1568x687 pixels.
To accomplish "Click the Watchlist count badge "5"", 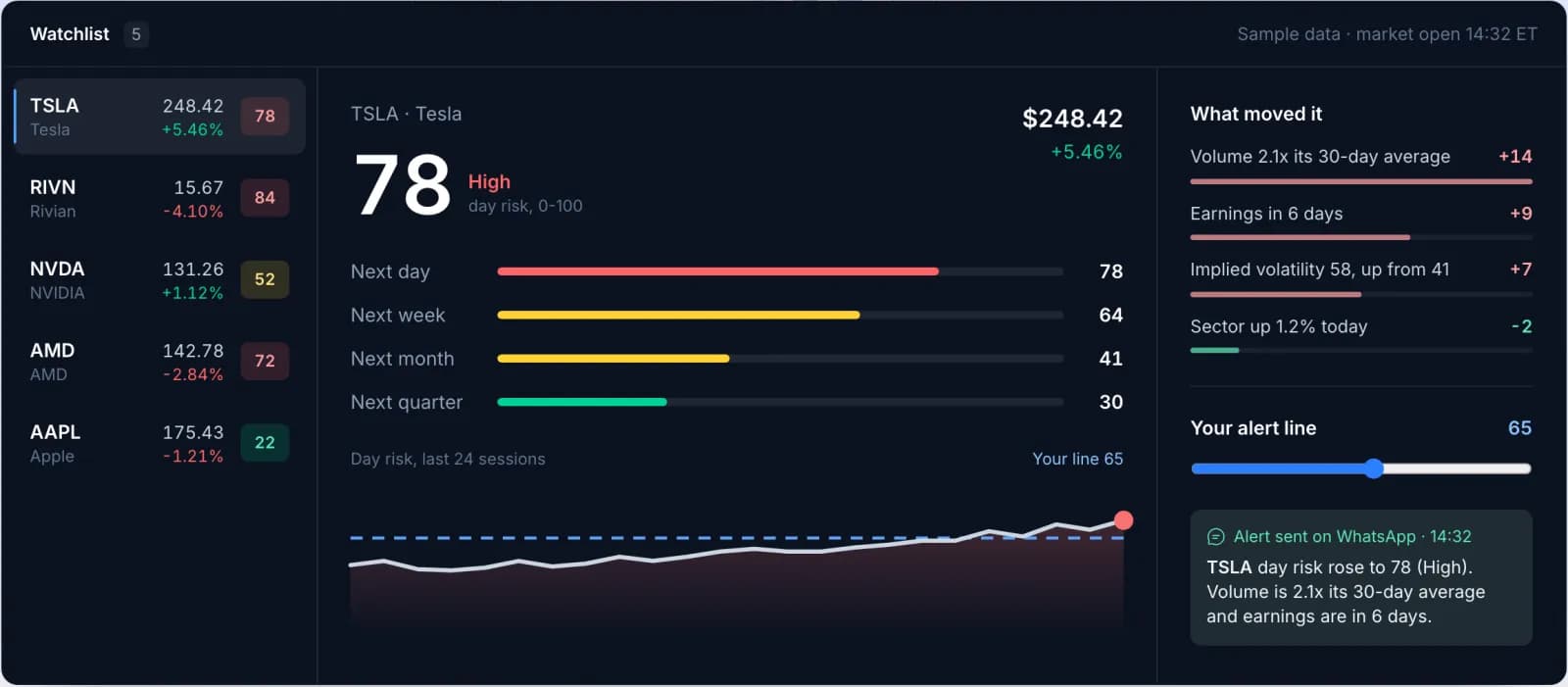I will 136,34.
